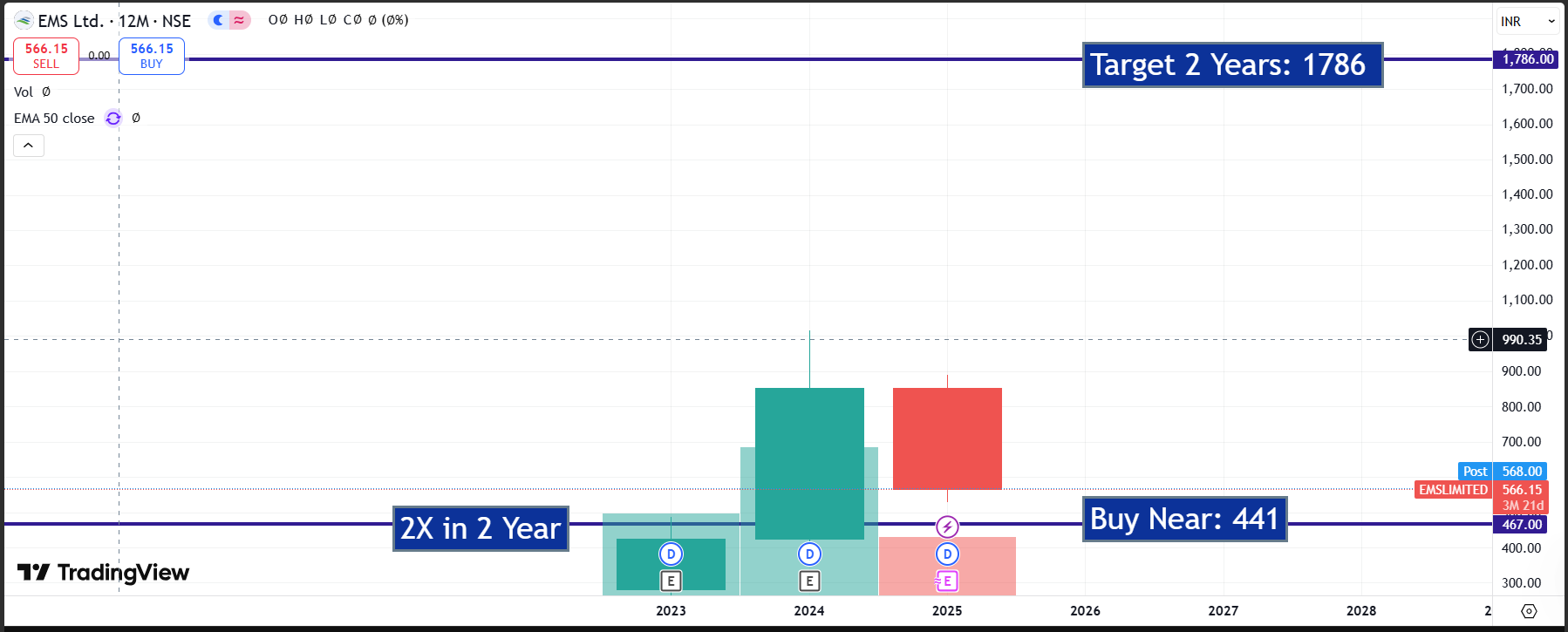Click the EMA 50 refresh loading icon
The height and width of the screenshot is (632, 1568).
pyautogui.click(x=113, y=119)
